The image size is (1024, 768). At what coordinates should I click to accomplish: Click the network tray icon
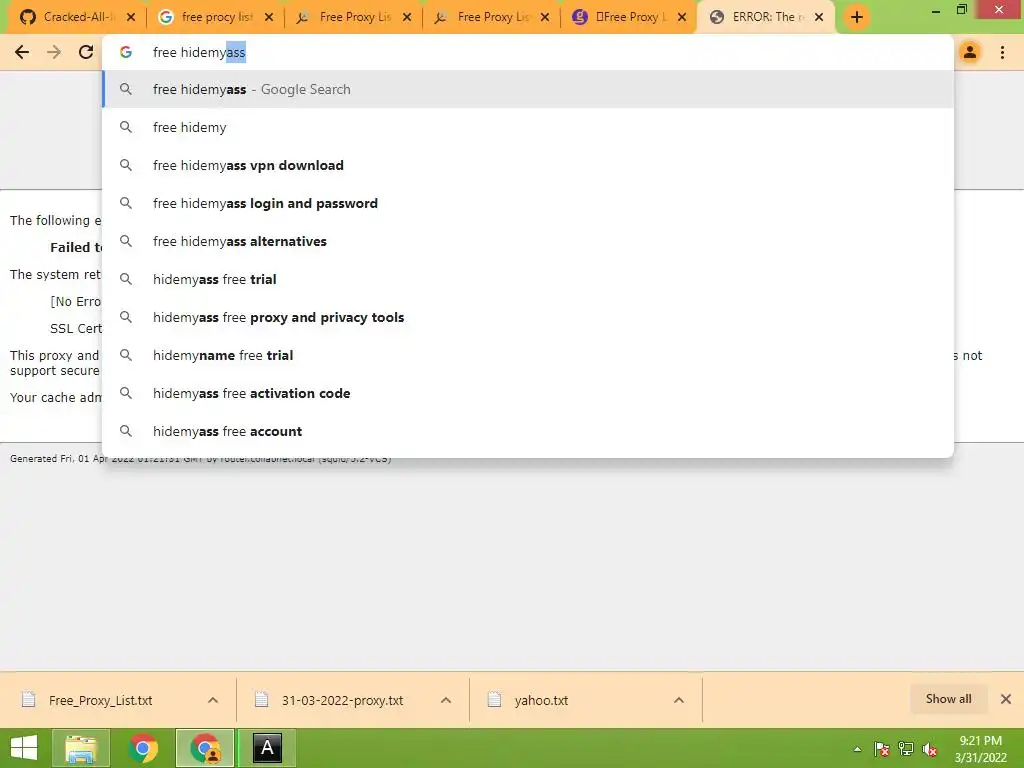coord(906,749)
